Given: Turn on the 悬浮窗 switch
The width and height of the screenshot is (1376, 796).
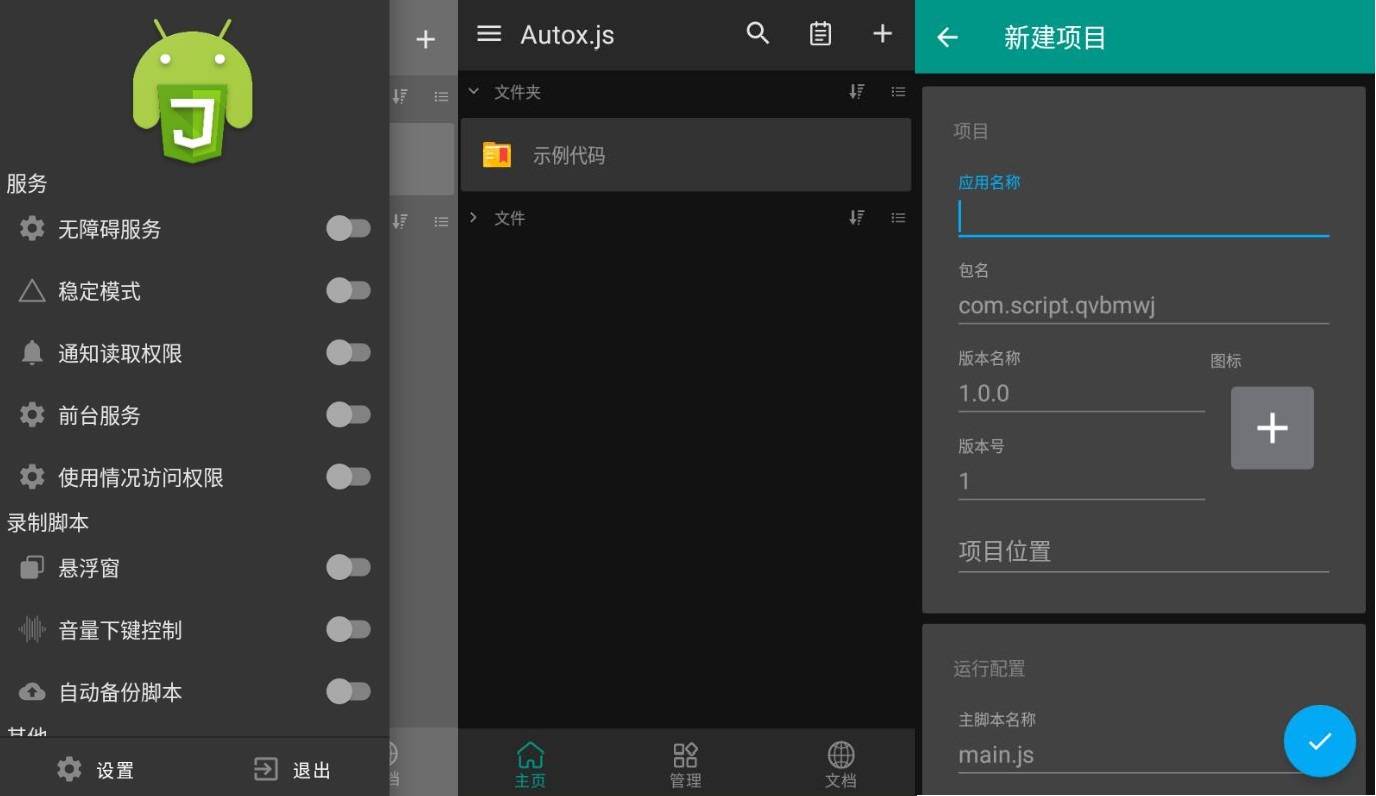Looking at the screenshot, I should [x=348, y=568].
